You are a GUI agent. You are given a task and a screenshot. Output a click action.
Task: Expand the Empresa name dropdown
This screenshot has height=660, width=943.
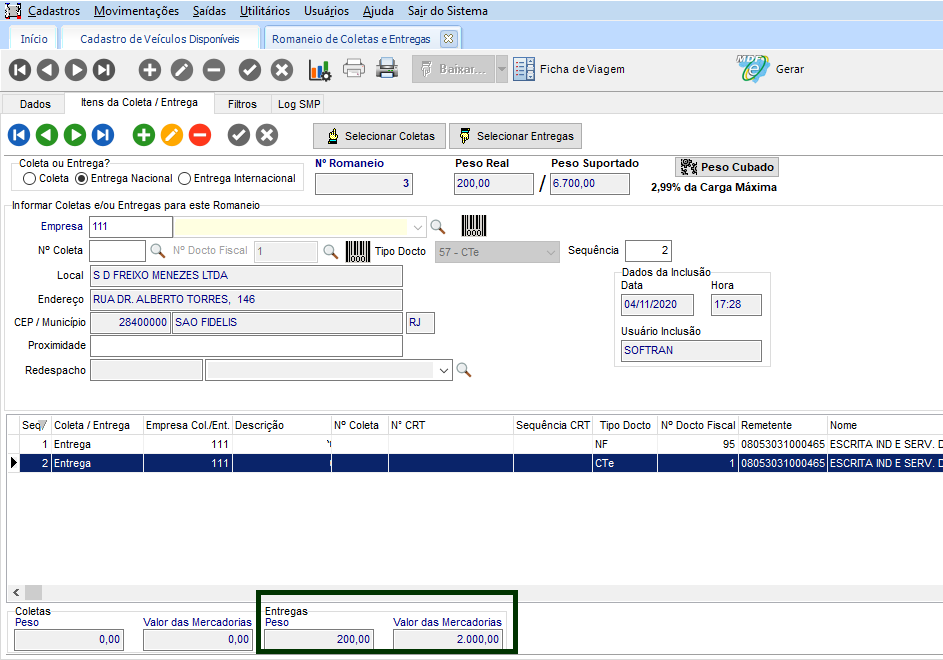point(417,227)
